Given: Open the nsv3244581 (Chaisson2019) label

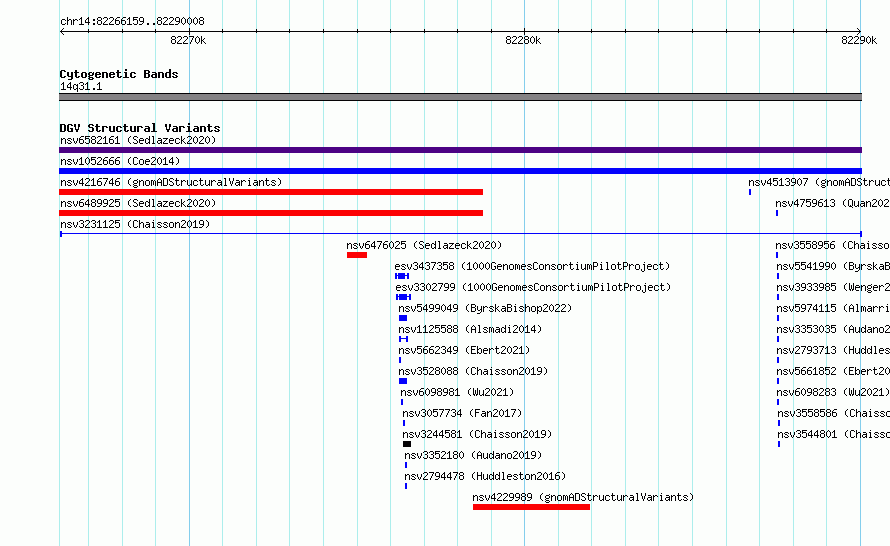Looking at the screenshot, I should 477,434.
